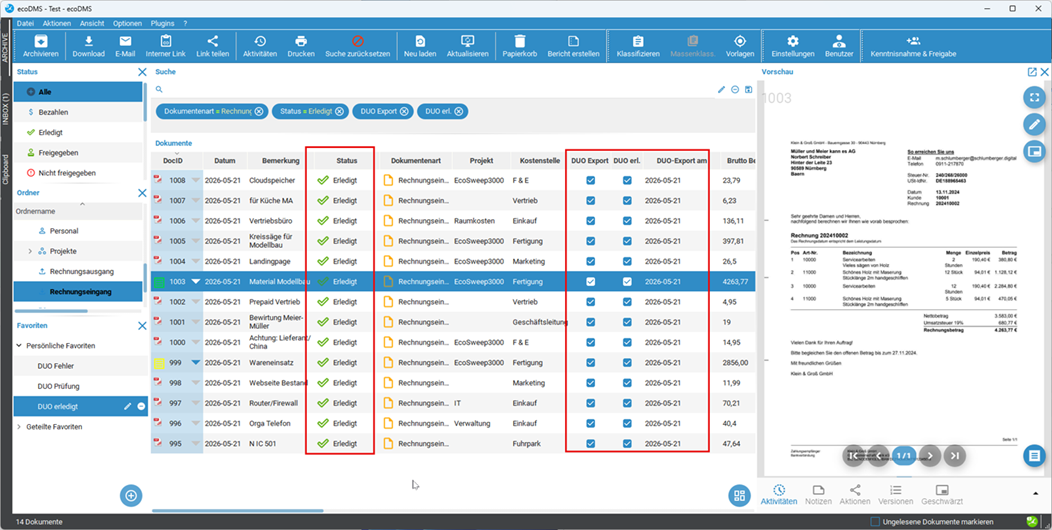Toggle DUO Export checkbox for DocID 997
1052x530 pixels.
click(x=590, y=403)
